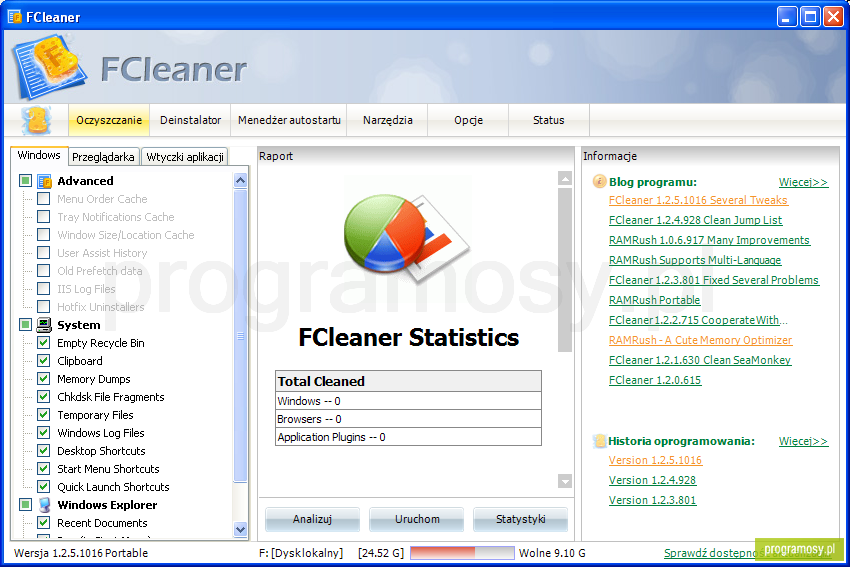The width and height of the screenshot is (850, 567).
Task: Toggle the Windows Explorer group checkbox
Action: pos(25,505)
